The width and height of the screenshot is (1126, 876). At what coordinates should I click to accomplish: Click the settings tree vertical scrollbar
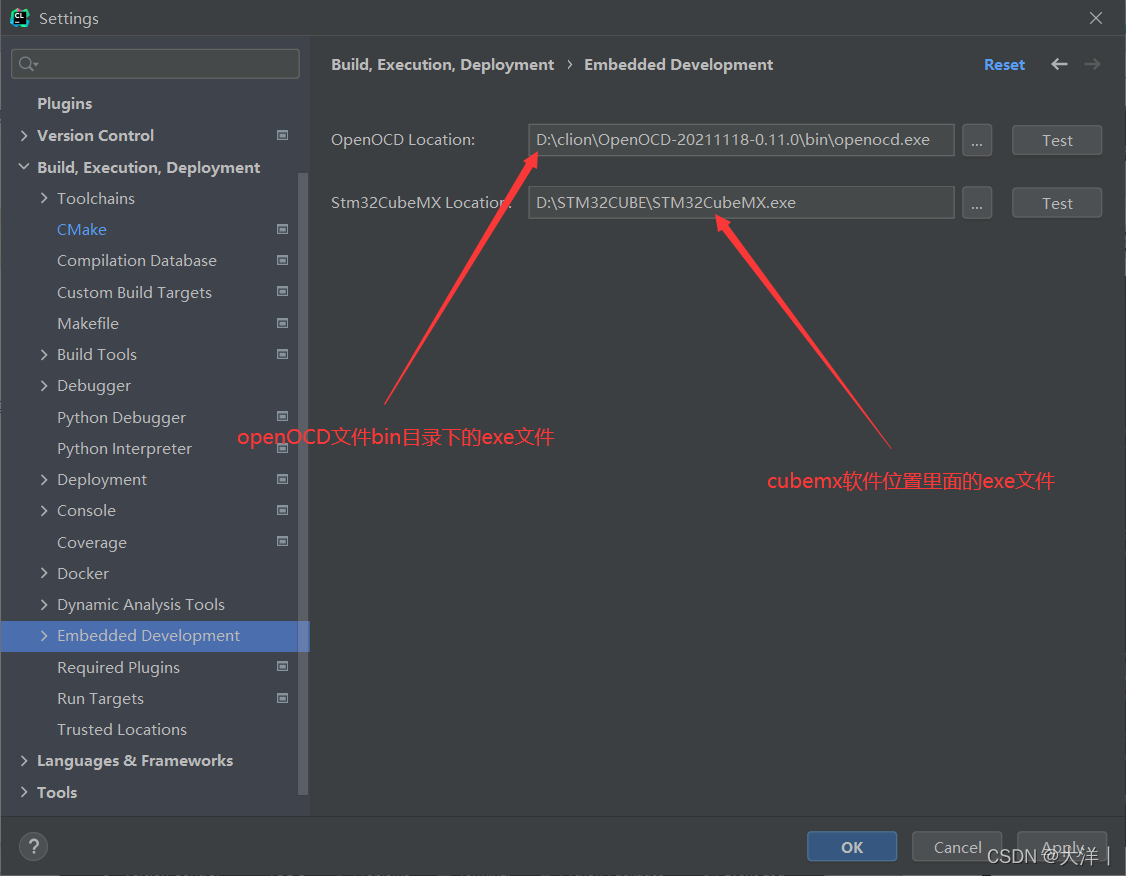(x=302, y=483)
